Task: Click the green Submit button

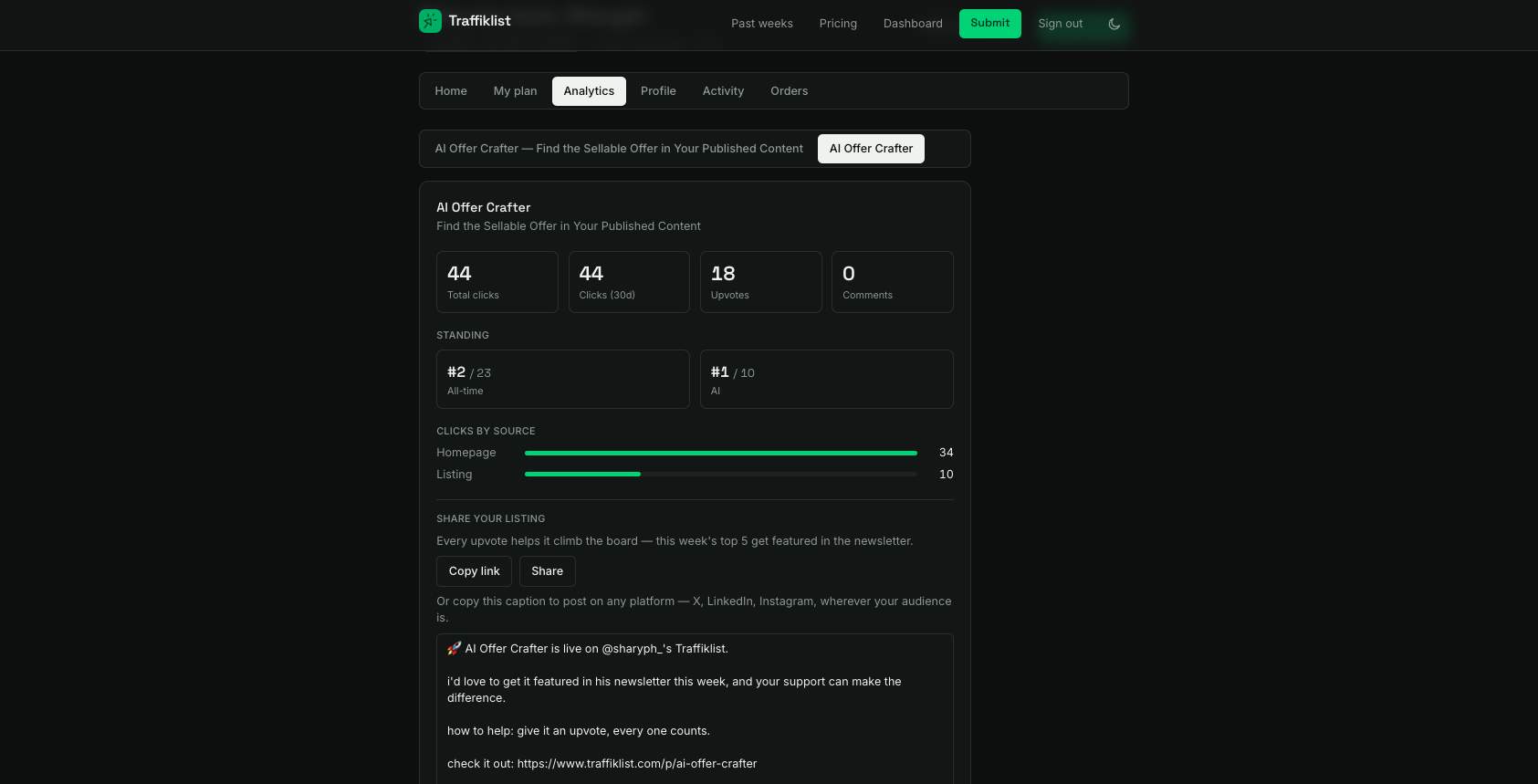Action: pos(990,24)
